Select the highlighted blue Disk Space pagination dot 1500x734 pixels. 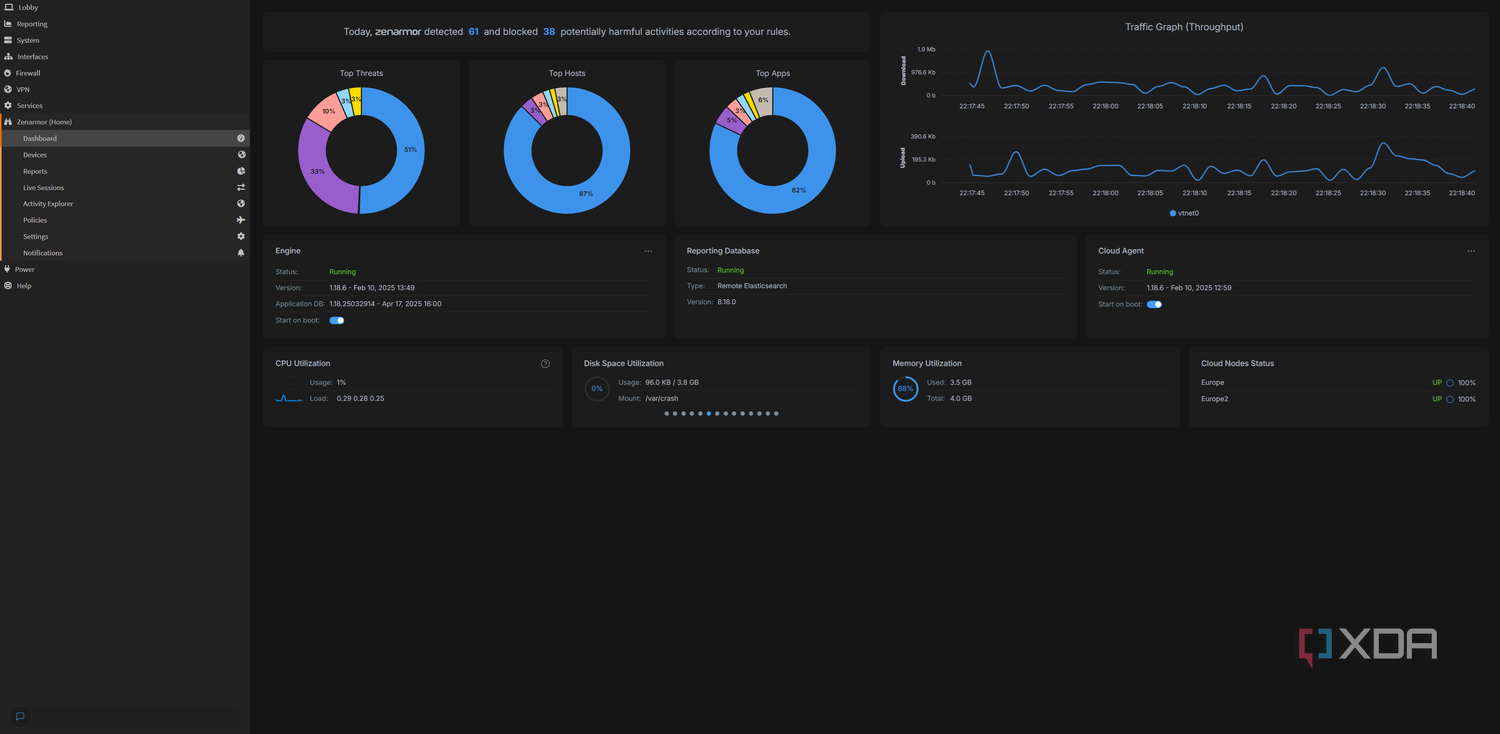coord(709,413)
